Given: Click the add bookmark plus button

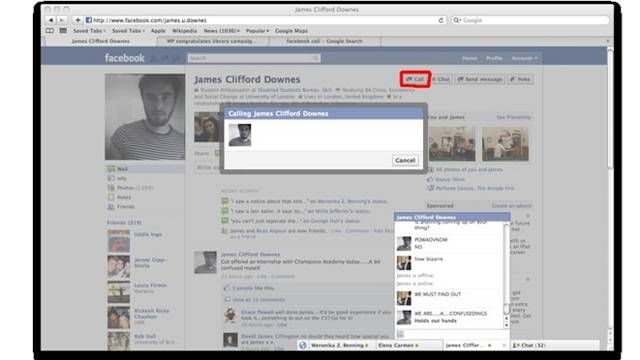Looking at the screenshot, I should [78, 20].
